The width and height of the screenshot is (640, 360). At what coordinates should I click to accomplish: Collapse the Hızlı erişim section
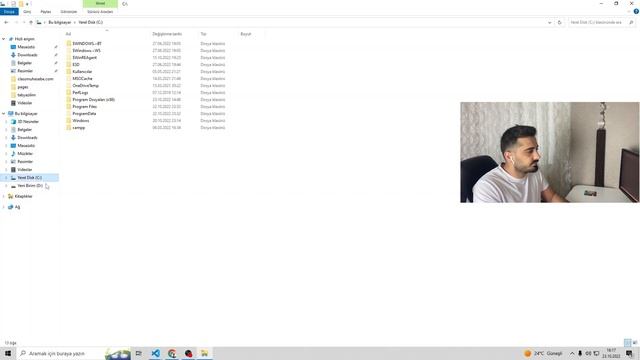point(4,39)
